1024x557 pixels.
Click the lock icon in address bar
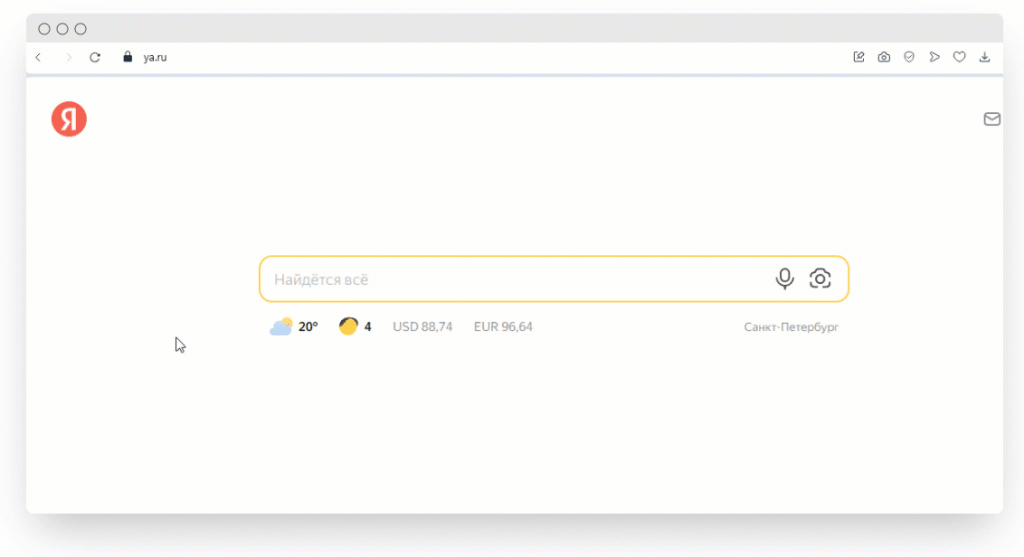coord(127,57)
